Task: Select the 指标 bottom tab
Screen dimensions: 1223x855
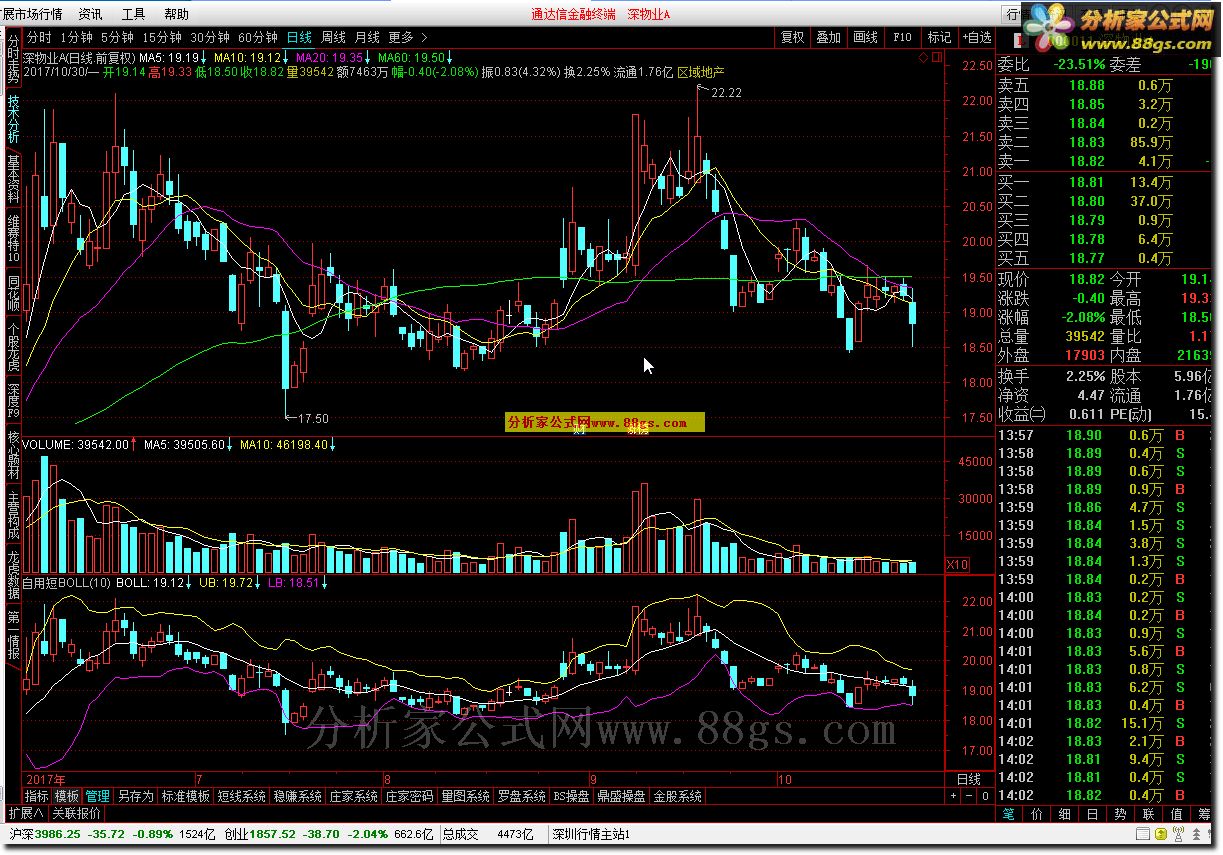Action: (36, 797)
